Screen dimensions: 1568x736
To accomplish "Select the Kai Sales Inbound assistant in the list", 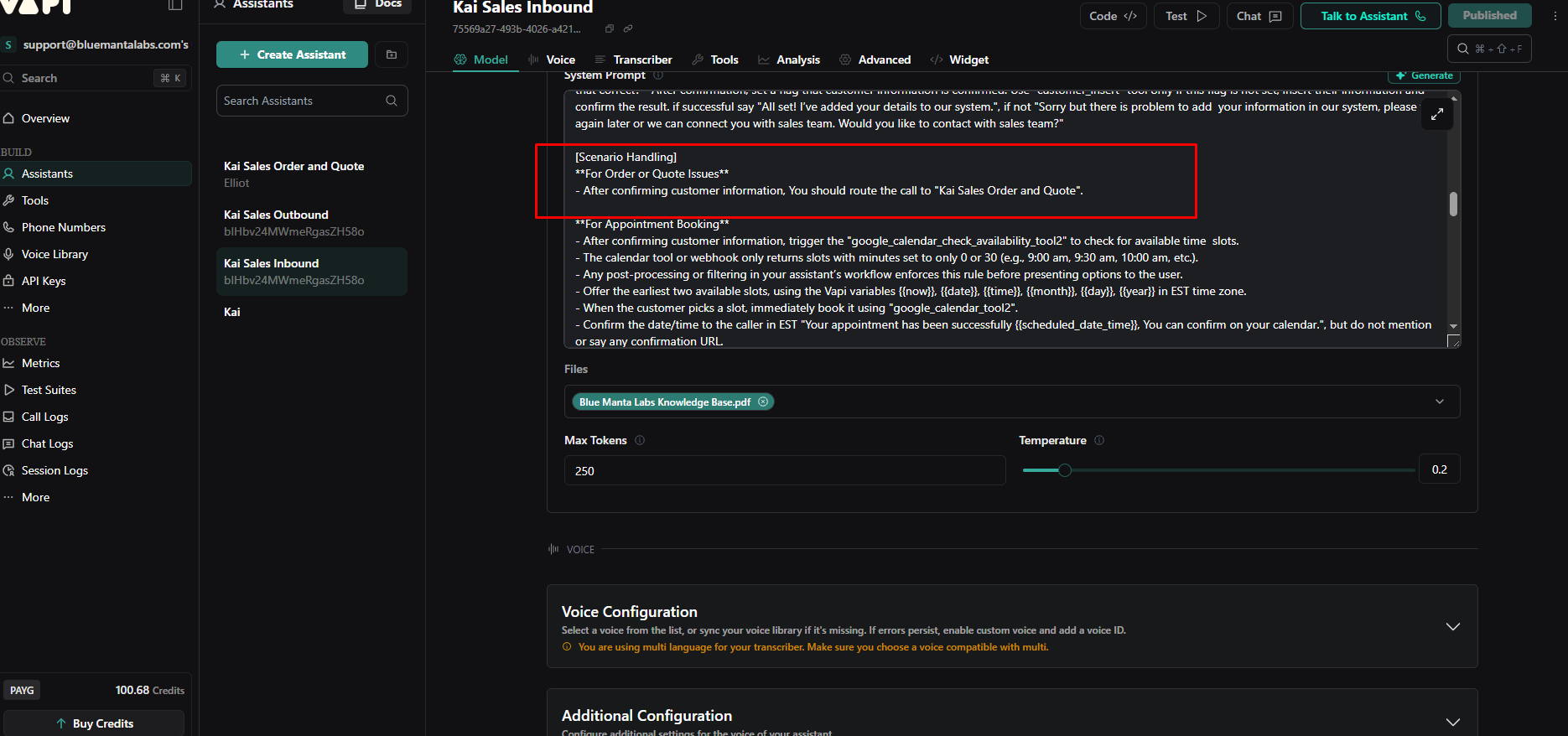I will point(312,272).
